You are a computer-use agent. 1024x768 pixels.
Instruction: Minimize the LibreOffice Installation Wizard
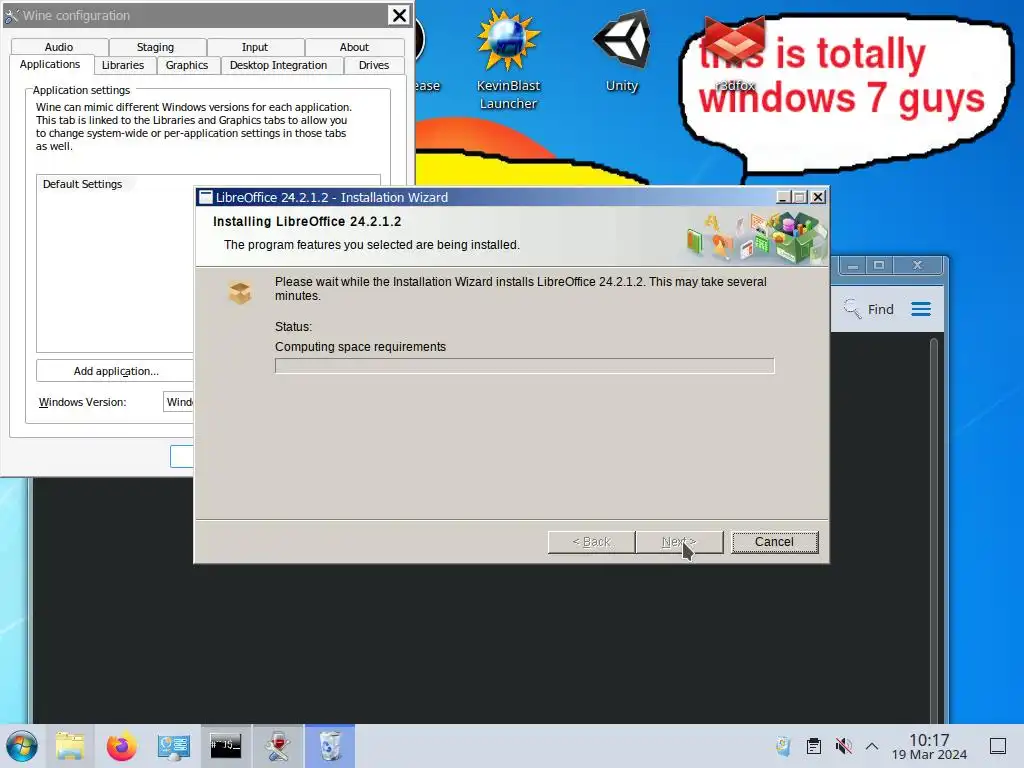[784, 197]
